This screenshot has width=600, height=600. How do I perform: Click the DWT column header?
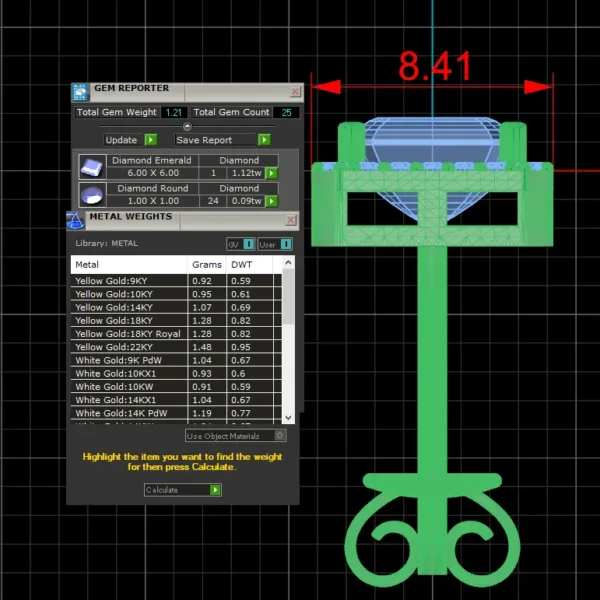click(249, 264)
